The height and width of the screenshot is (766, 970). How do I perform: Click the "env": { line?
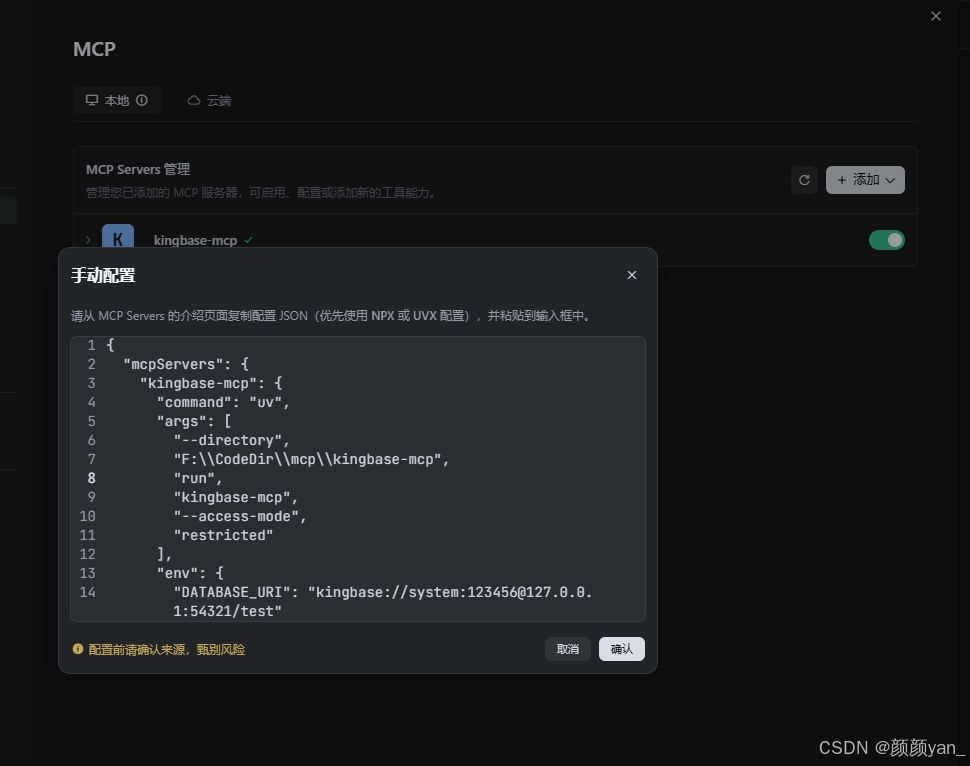click(x=190, y=573)
